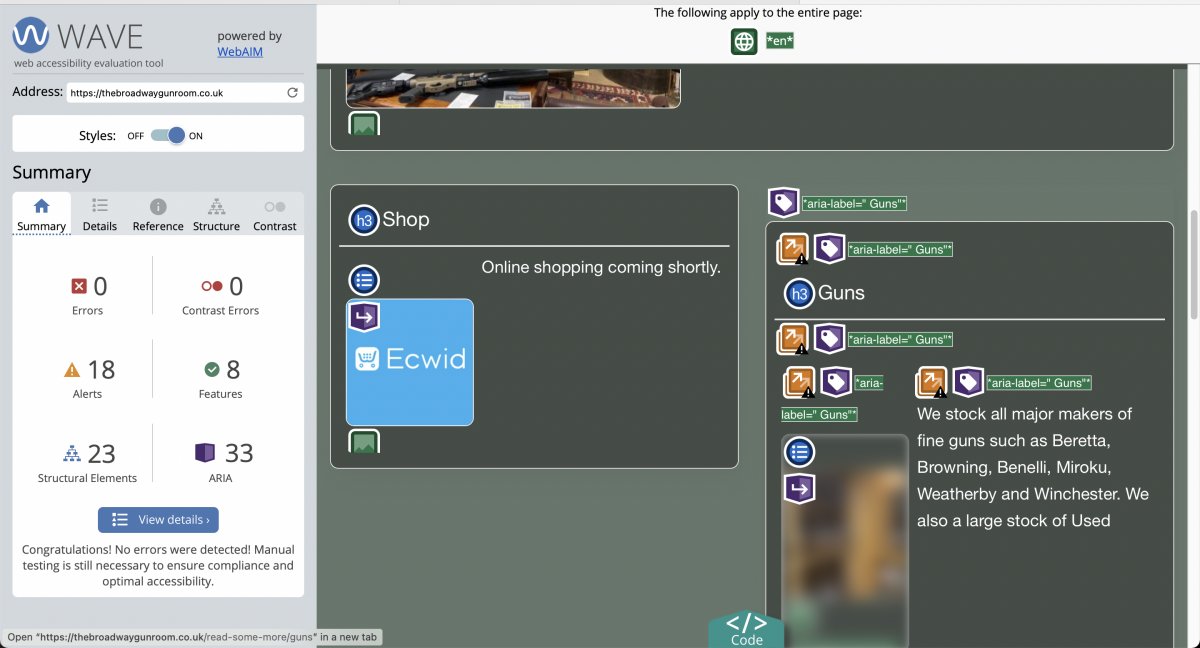Screen dimensions: 1200x648
Task: Click the h3 heading icon beside Shop
Action: click(x=363, y=220)
